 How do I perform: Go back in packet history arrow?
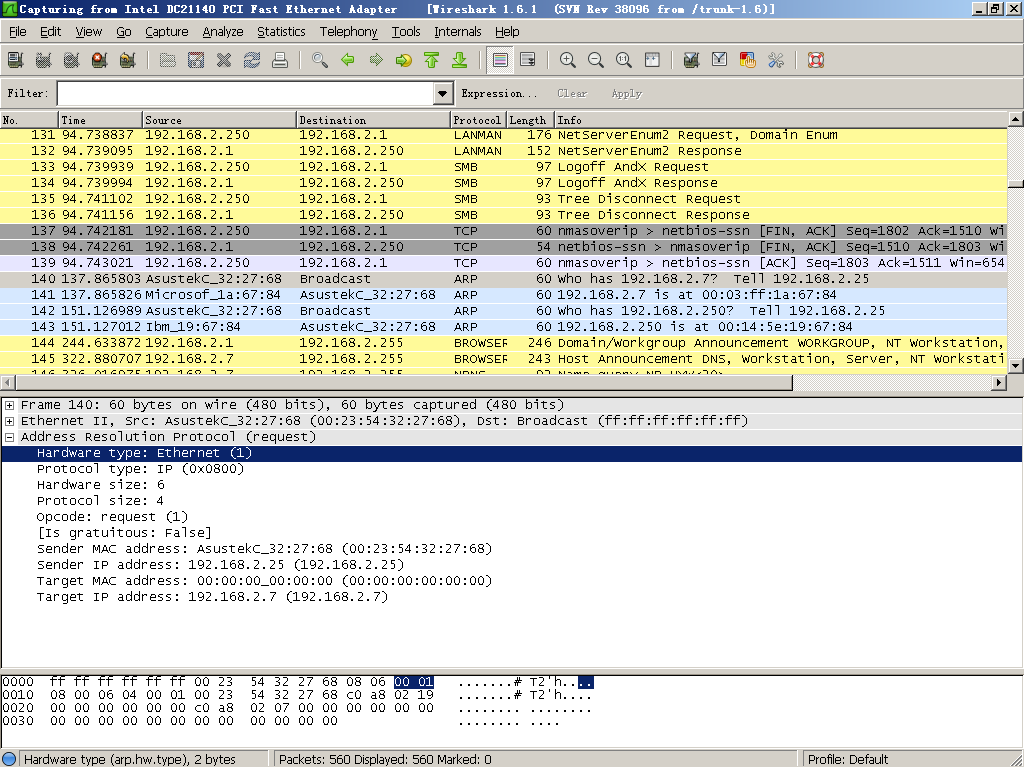[x=348, y=60]
